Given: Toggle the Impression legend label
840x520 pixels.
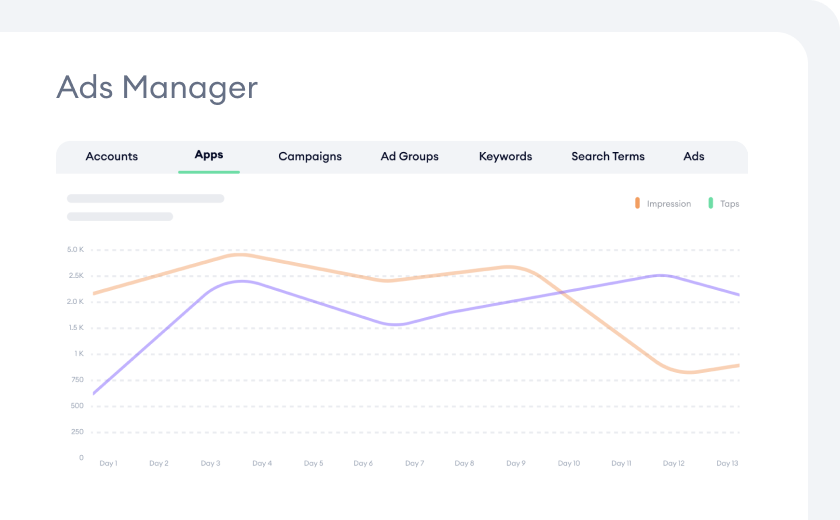Looking at the screenshot, I should click(x=669, y=204).
